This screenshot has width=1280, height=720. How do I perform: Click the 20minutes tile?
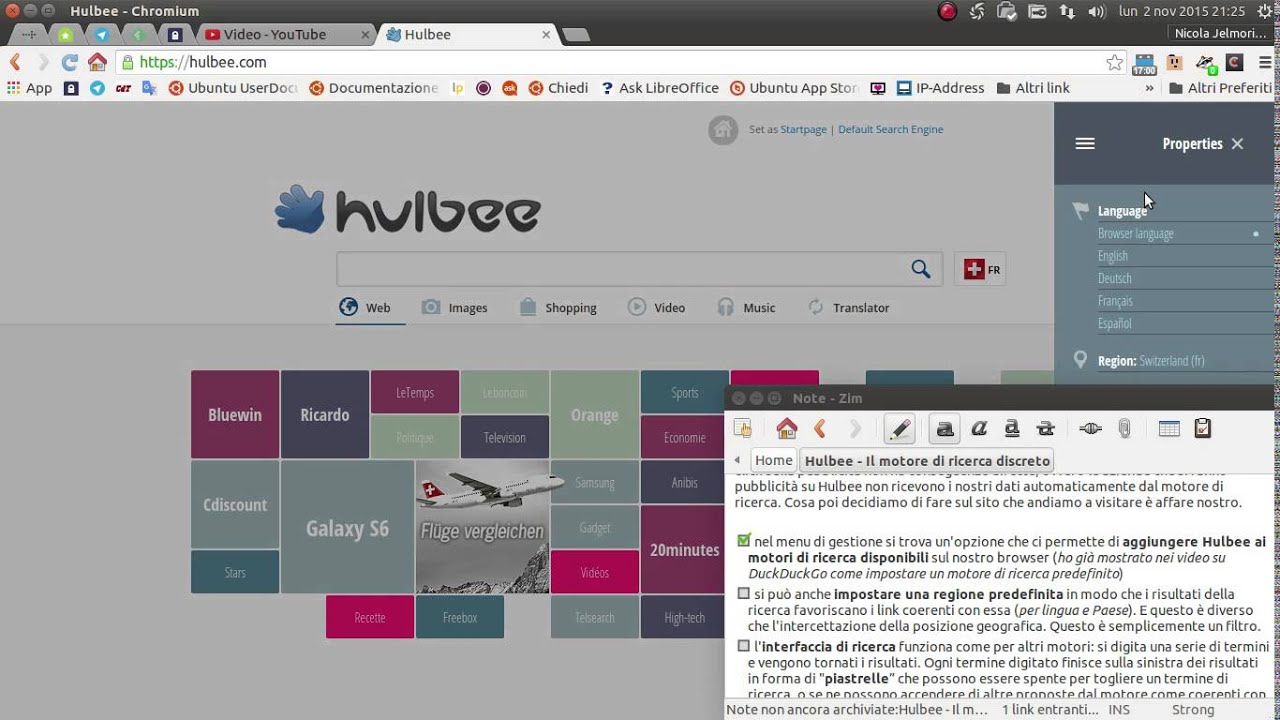pyautogui.click(x=684, y=549)
